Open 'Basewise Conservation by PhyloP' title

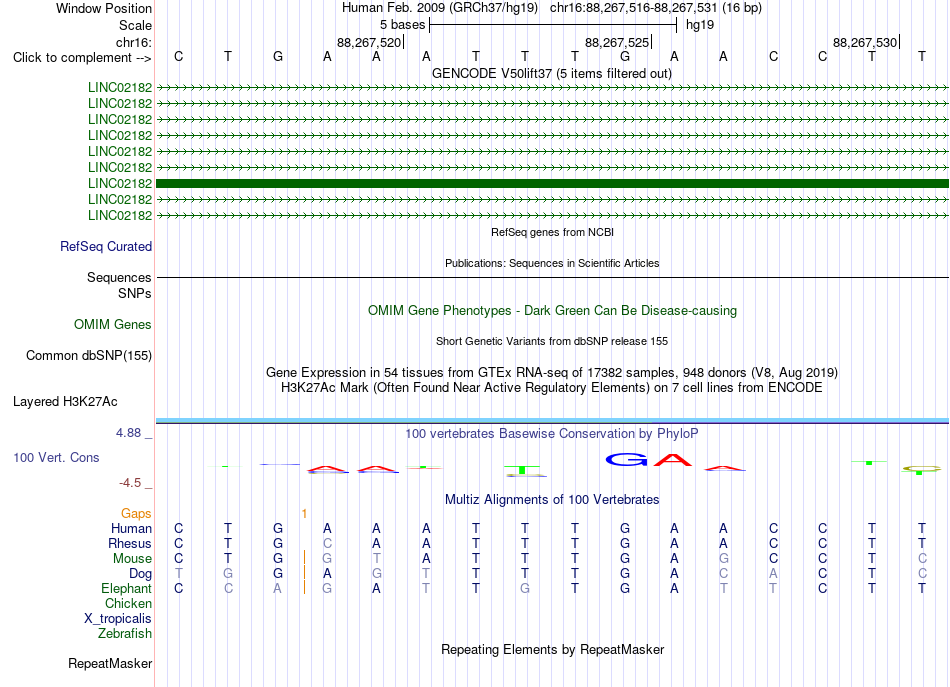click(552, 433)
